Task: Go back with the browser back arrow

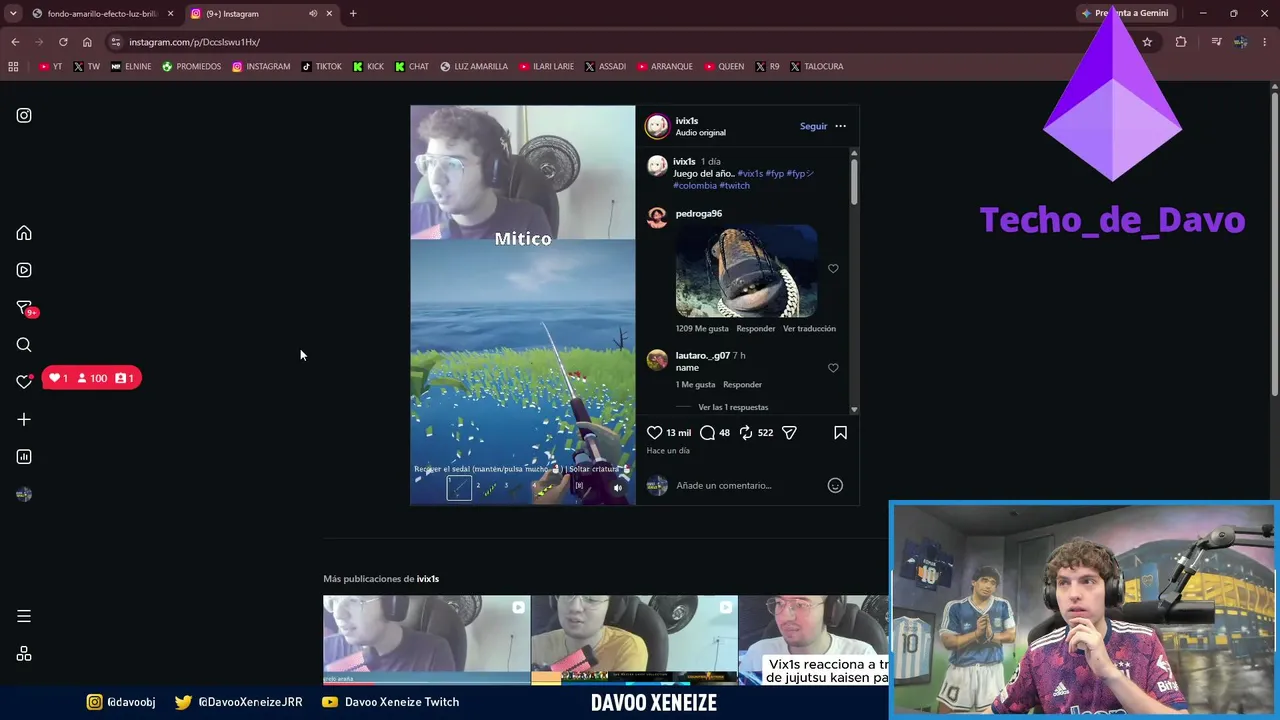Action: point(15,42)
